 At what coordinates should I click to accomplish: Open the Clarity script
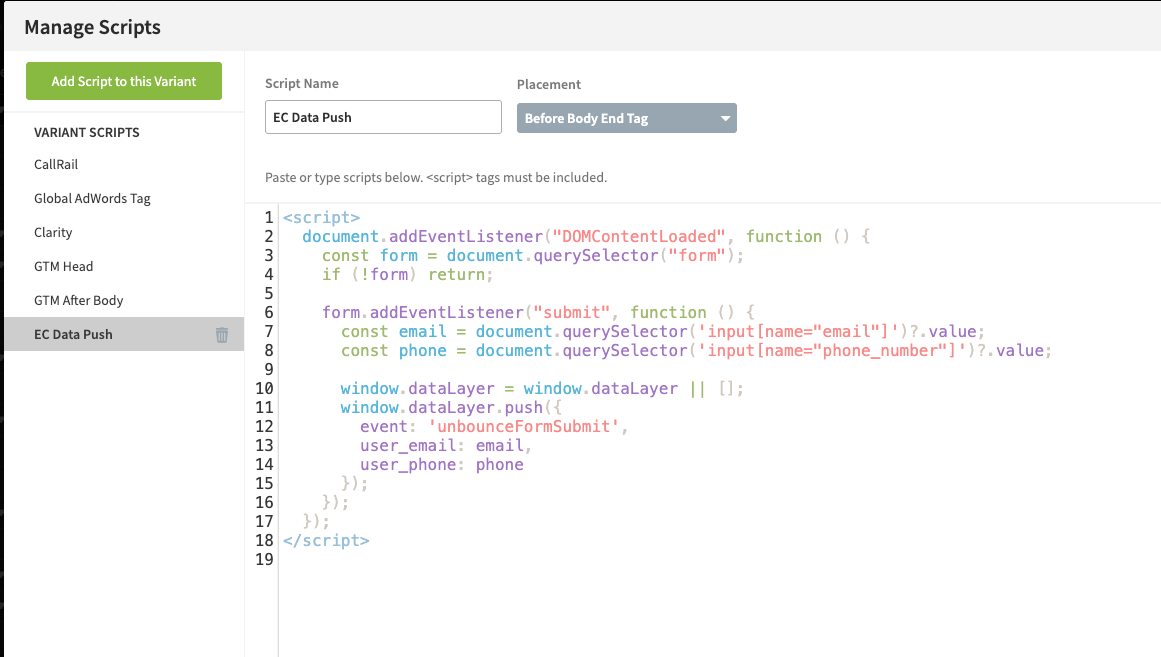pyautogui.click(x=53, y=233)
